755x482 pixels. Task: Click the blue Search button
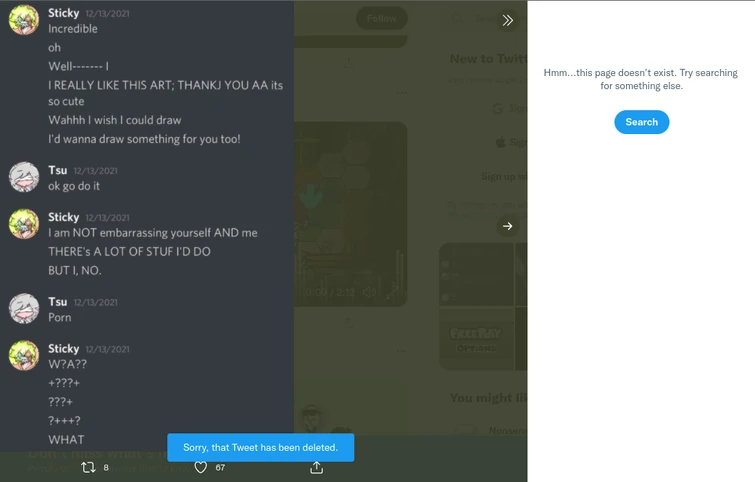641,122
